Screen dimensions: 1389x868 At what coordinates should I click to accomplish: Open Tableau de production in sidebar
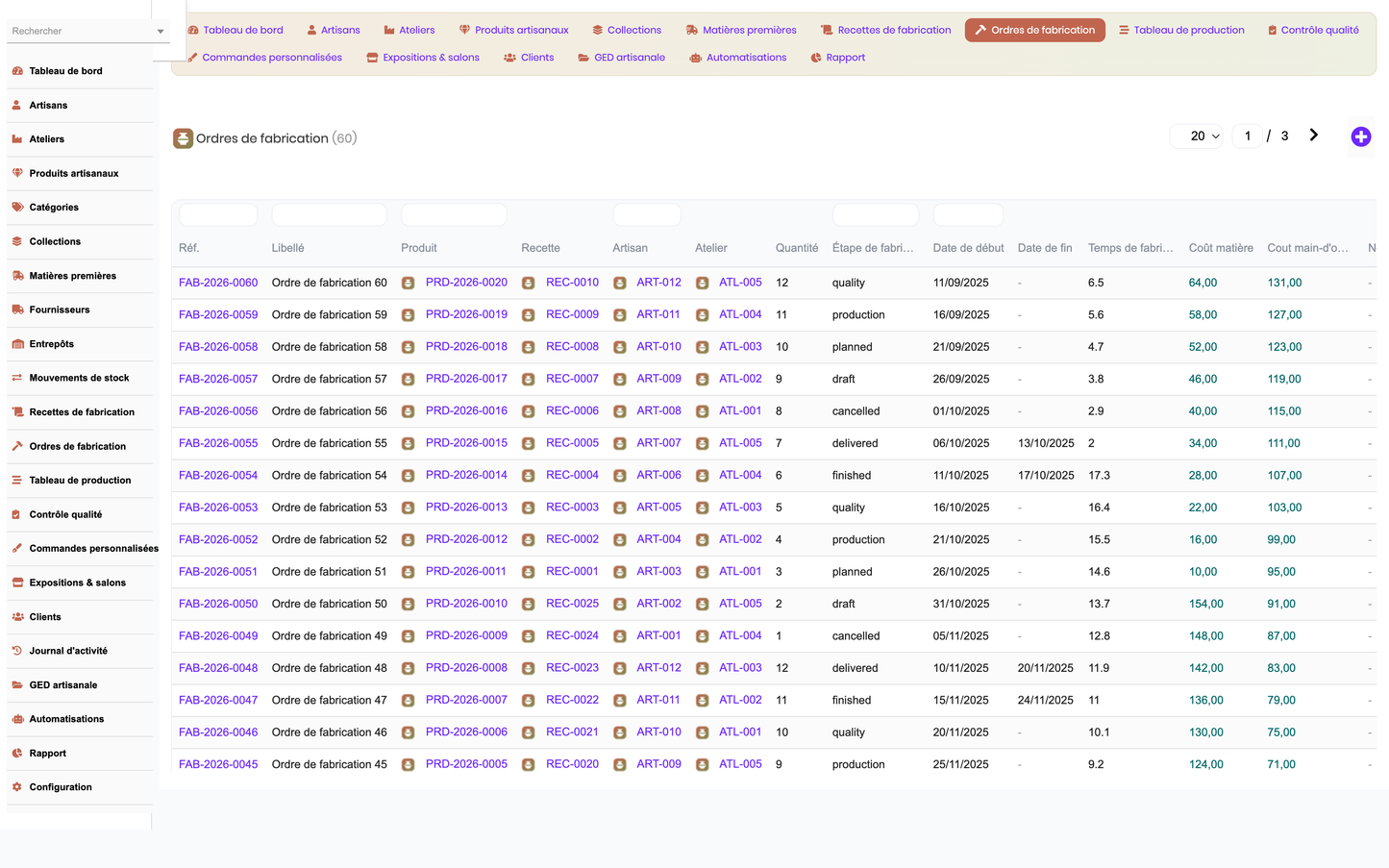pos(80,481)
